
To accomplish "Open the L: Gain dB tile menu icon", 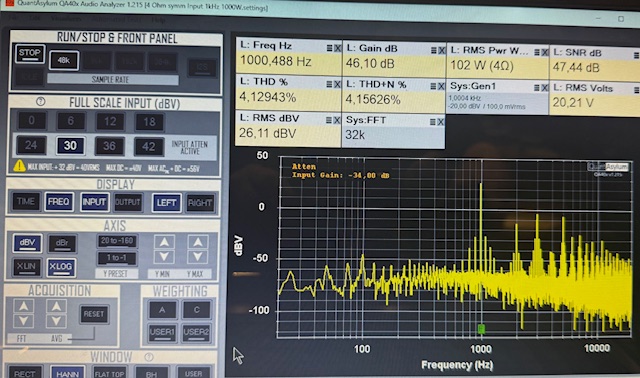I will click(433, 51).
